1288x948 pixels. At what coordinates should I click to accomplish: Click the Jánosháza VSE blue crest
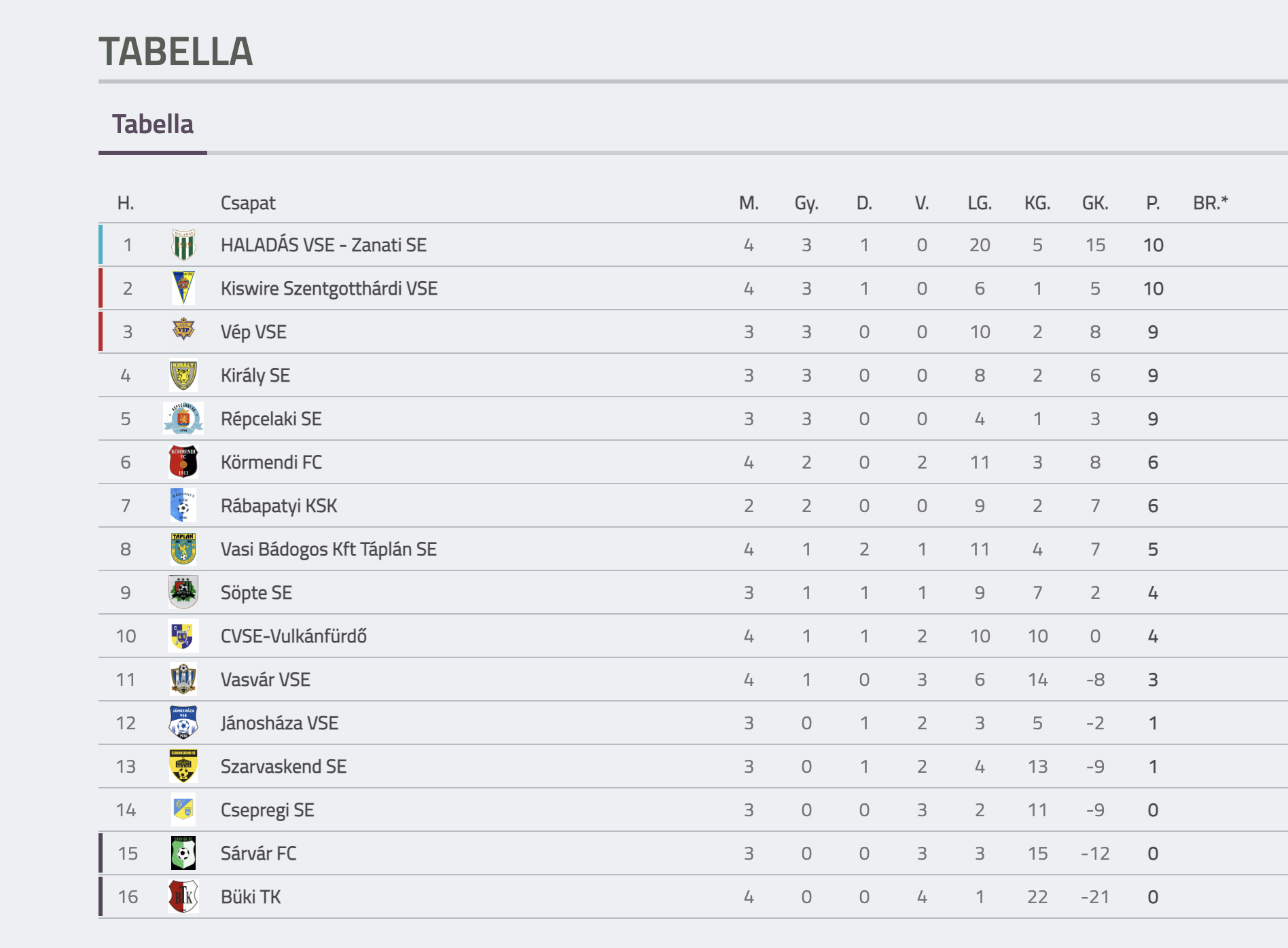(183, 723)
